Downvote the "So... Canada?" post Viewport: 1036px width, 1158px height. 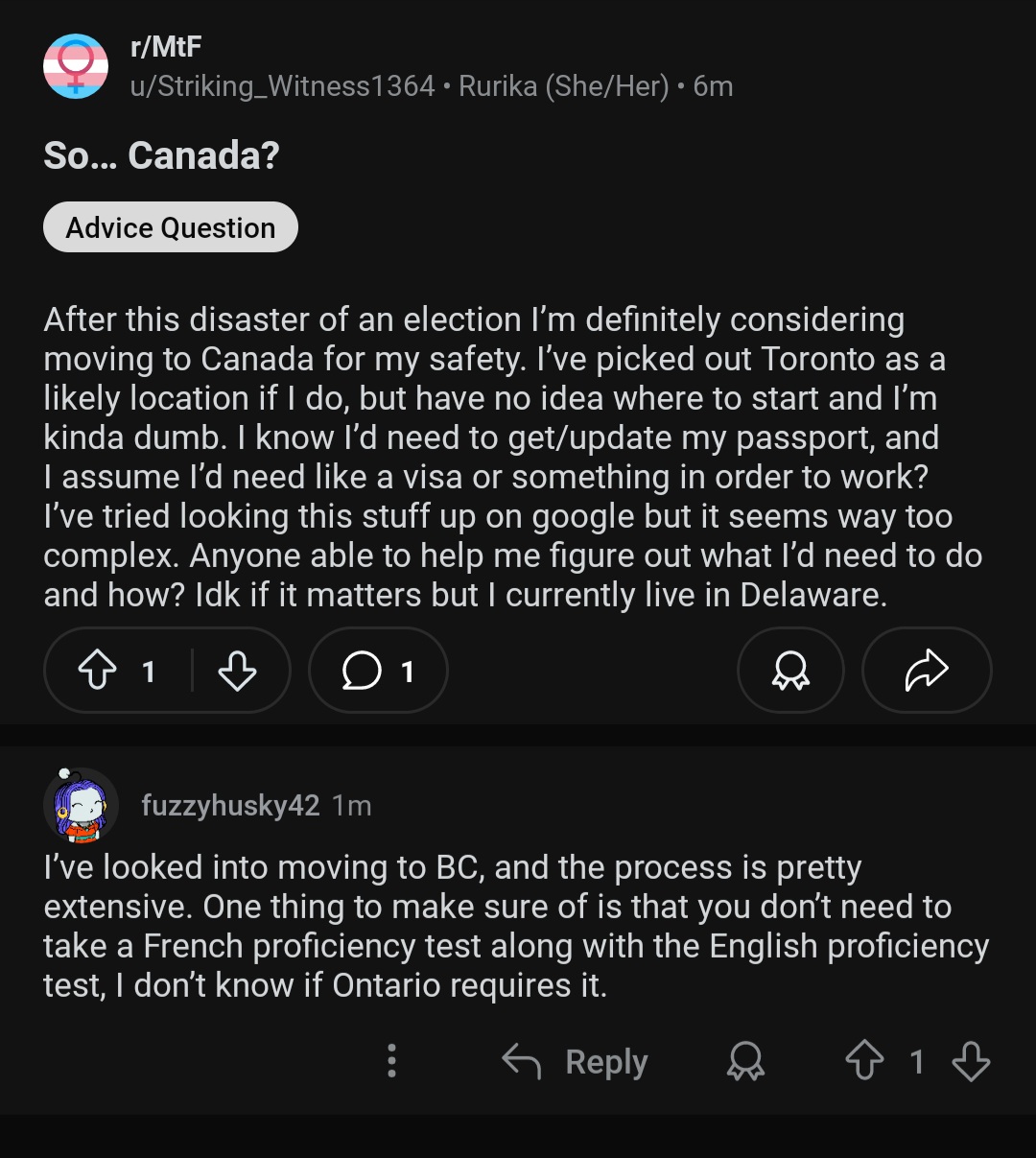click(237, 671)
